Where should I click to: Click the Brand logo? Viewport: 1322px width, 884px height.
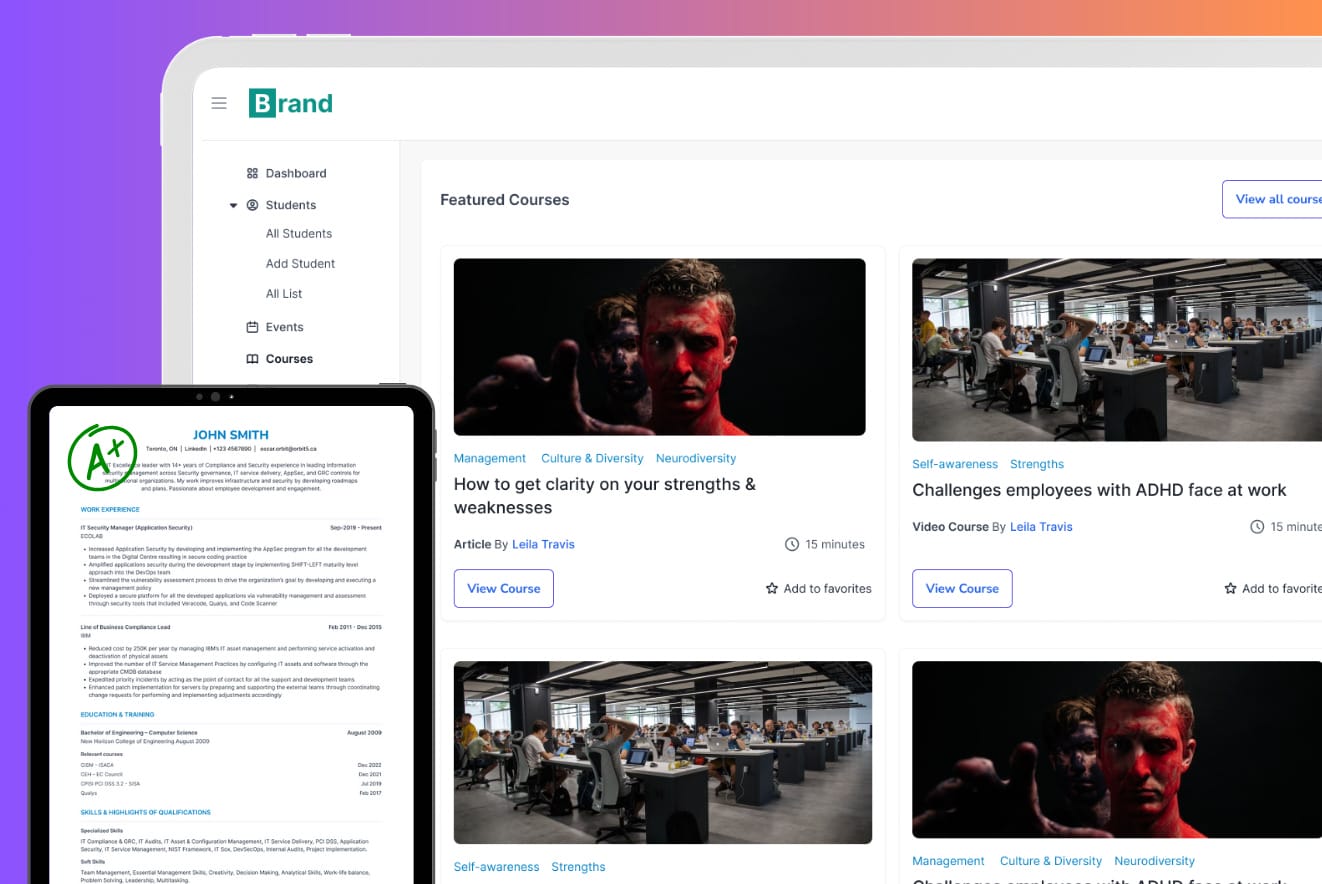coord(289,102)
